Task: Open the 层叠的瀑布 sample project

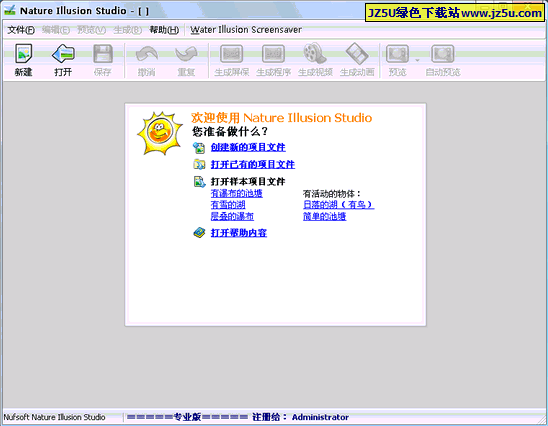Action: click(232, 216)
